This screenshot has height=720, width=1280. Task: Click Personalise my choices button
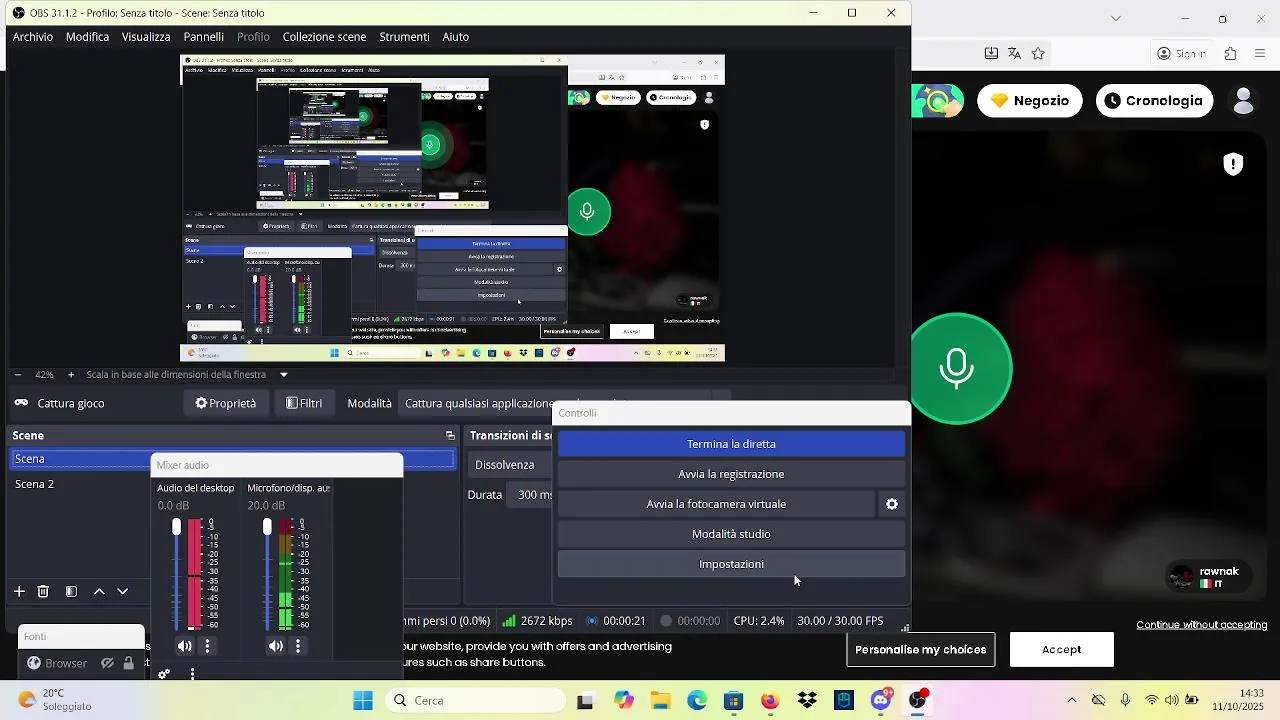point(921,649)
